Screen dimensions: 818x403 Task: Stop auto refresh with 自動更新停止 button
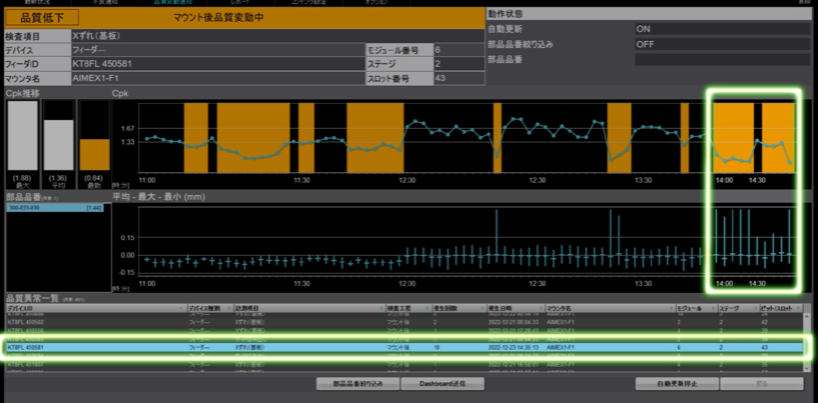tap(677, 384)
